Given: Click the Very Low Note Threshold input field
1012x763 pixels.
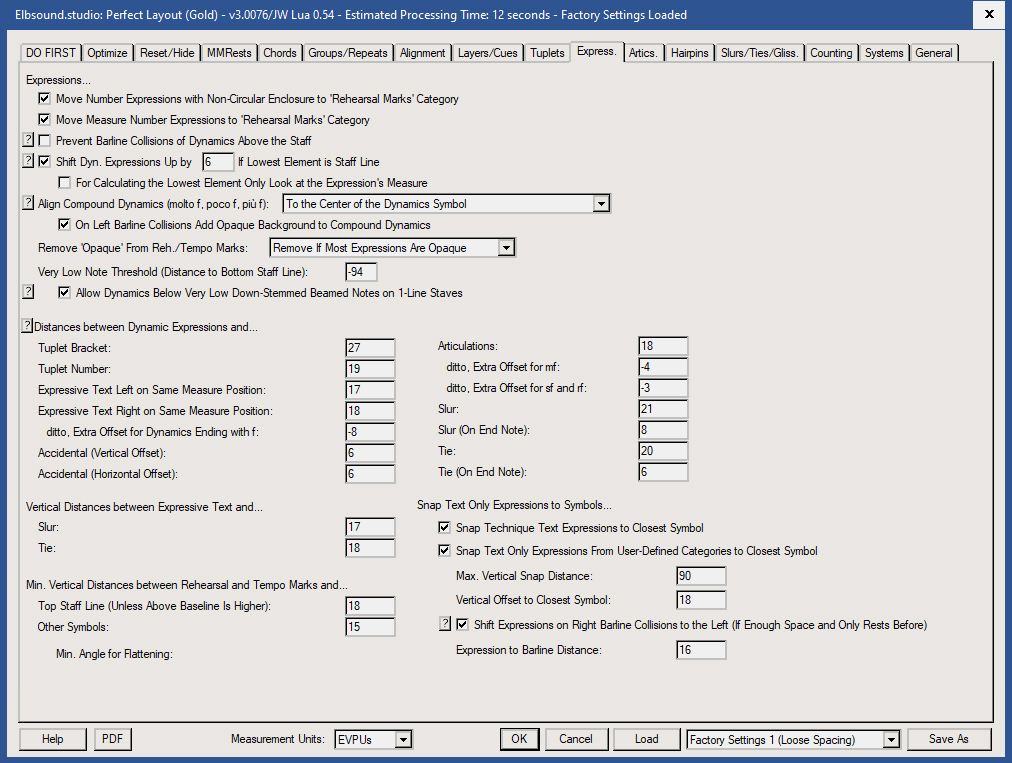Looking at the screenshot, I should click(360, 271).
